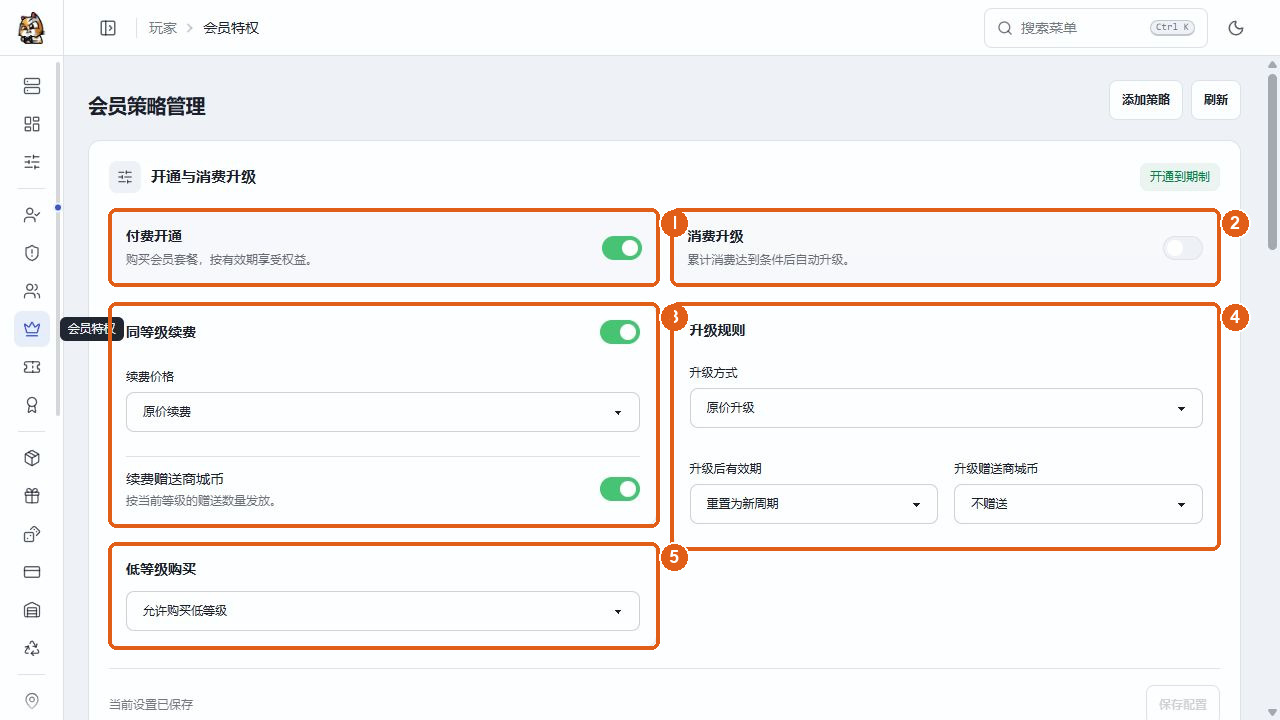Switch to dark mode moon icon

click(1236, 28)
